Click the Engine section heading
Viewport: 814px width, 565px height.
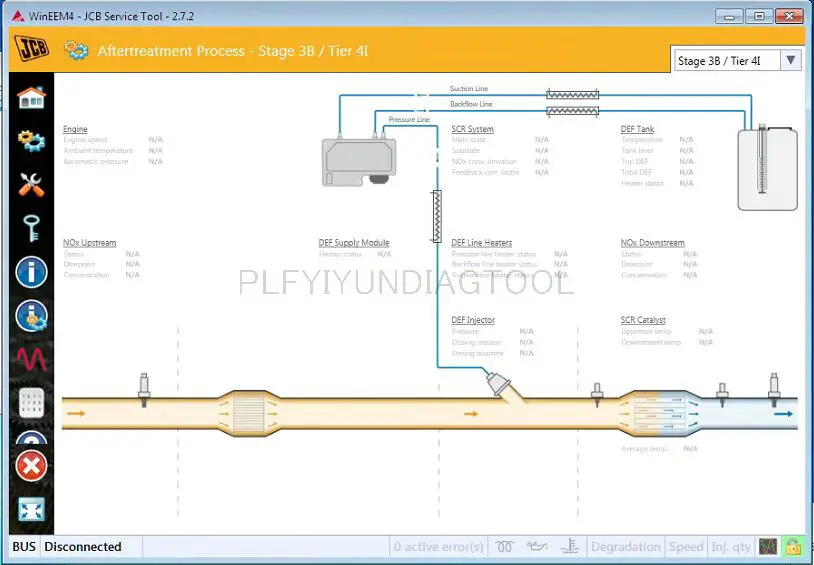tap(75, 129)
